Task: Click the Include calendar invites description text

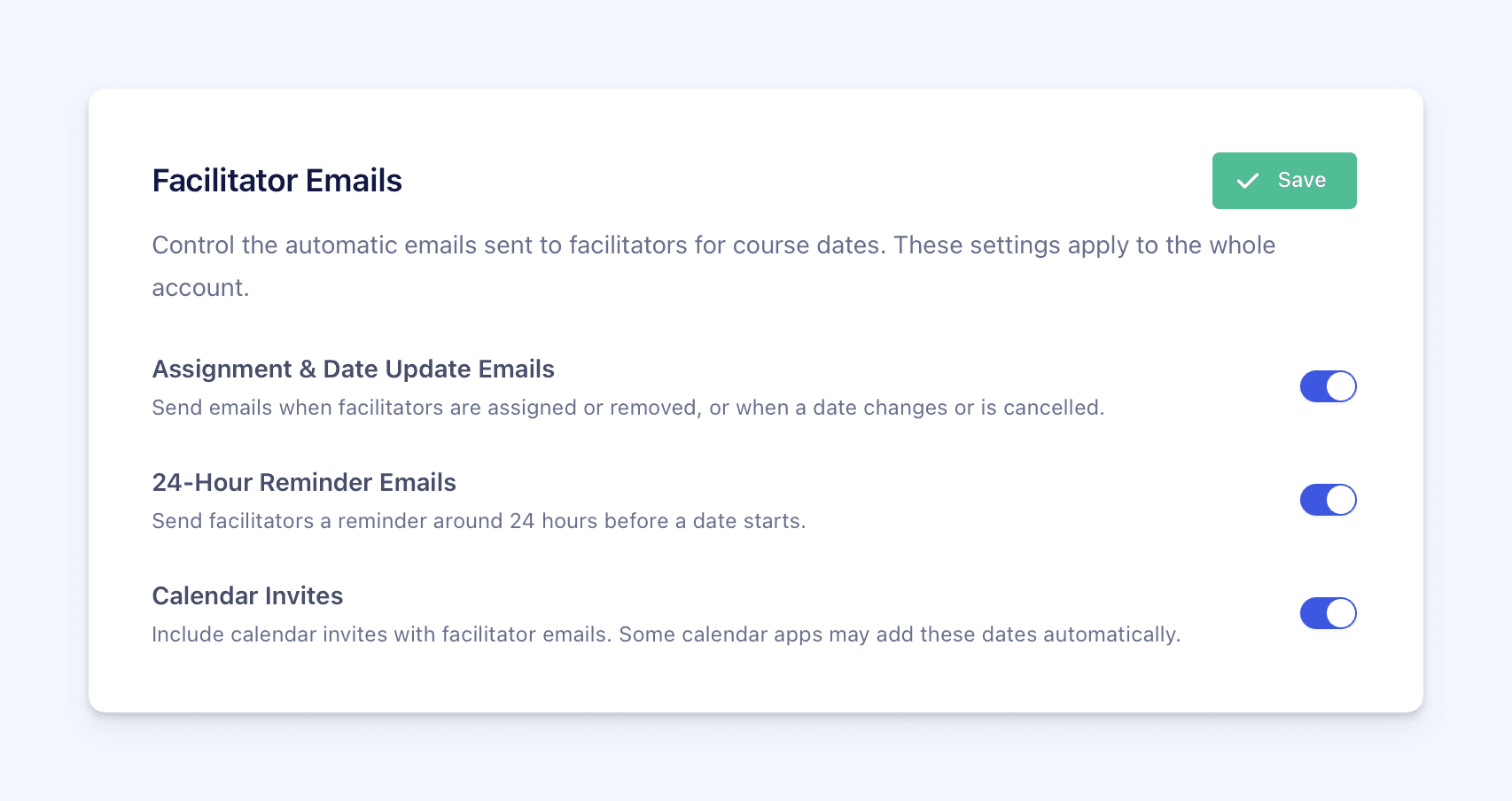Action: 666,634
